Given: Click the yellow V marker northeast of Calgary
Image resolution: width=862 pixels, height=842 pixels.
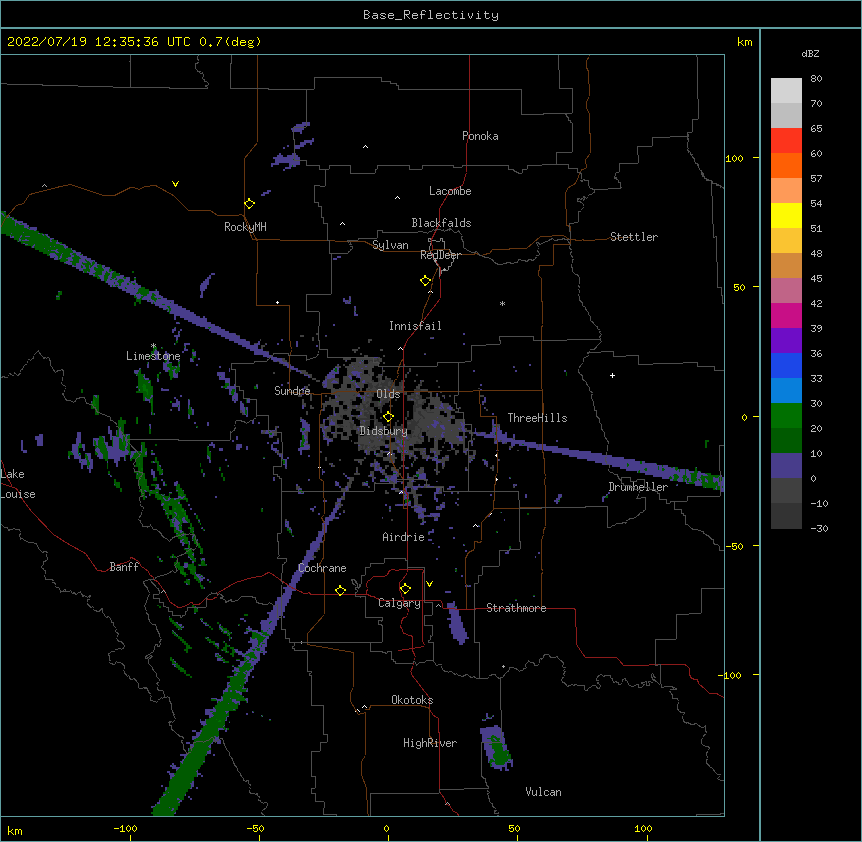Looking at the screenshot, I should 429,584.
